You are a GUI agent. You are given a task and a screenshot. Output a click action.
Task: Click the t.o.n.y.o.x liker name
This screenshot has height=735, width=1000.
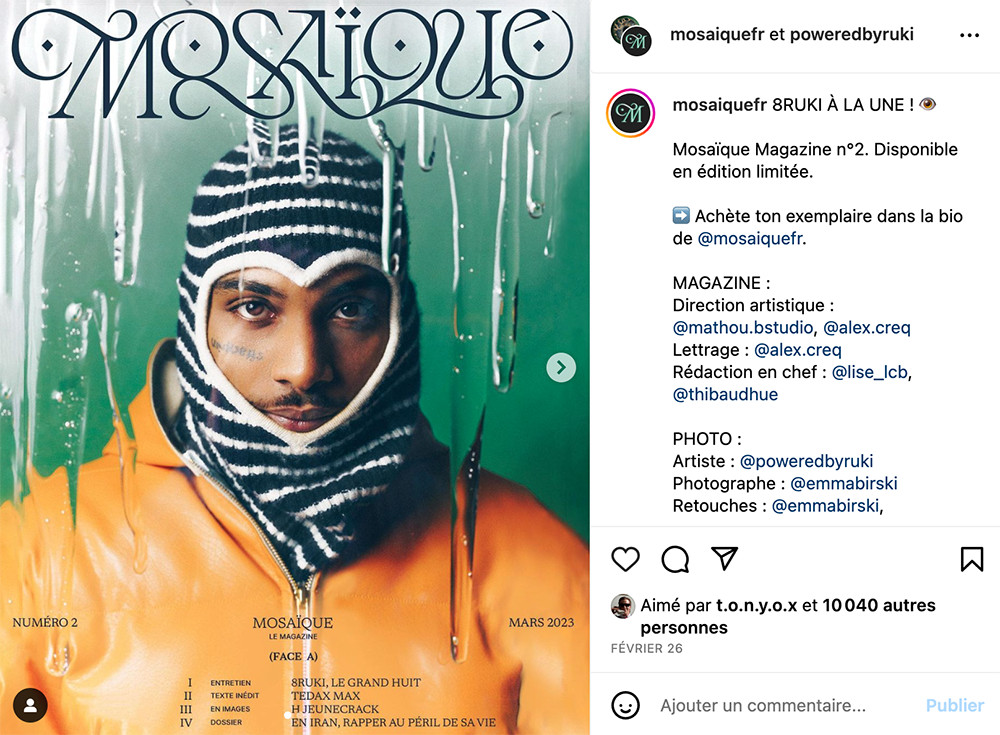(756, 605)
